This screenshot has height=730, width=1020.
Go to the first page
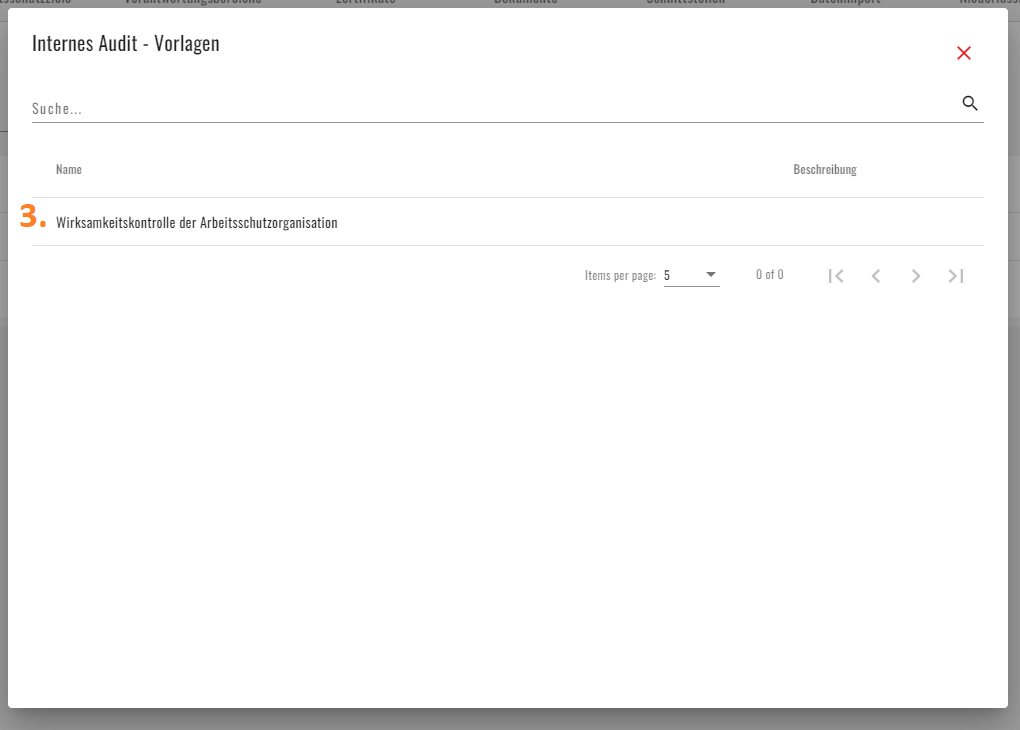[x=837, y=276]
